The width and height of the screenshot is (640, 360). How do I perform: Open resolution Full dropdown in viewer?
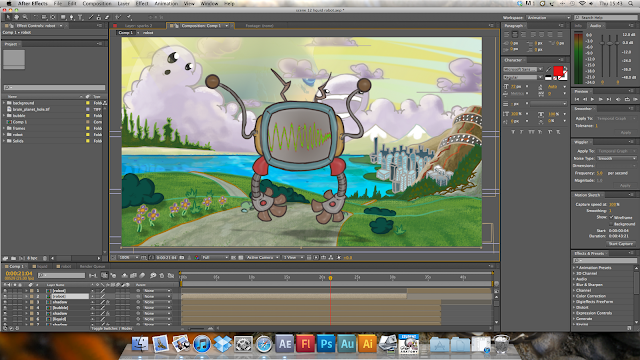[x=215, y=258]
